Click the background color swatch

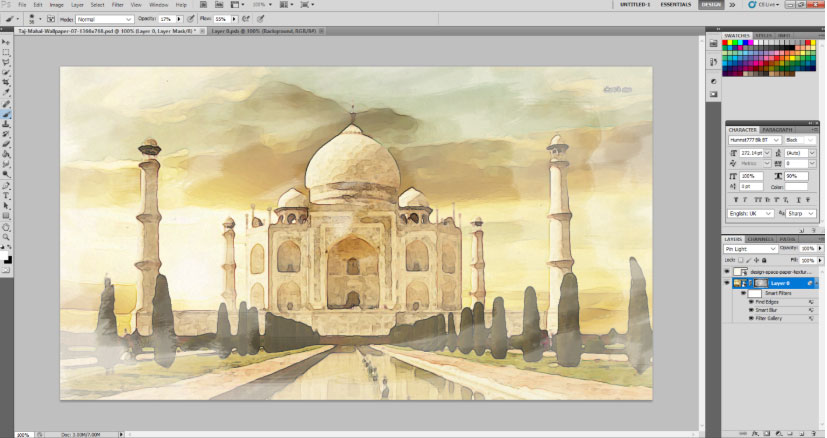click(x=9, y=260)
